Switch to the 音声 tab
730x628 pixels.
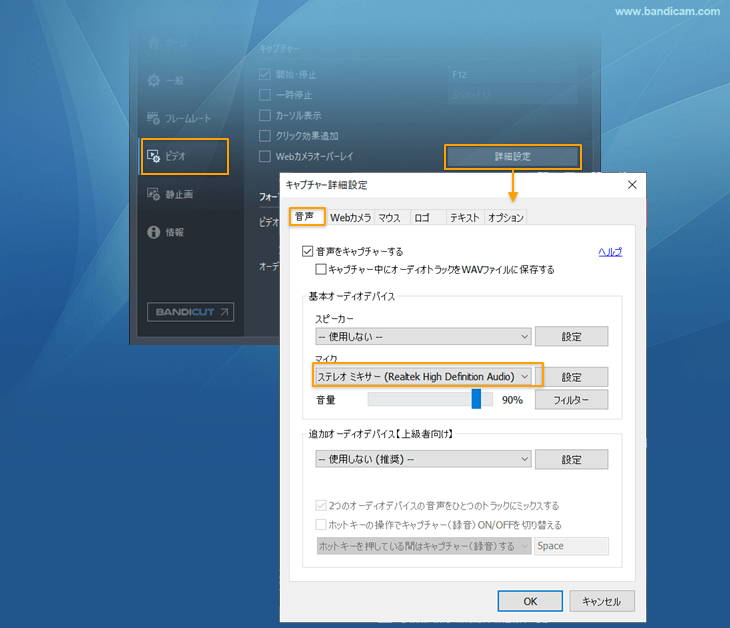[307, 216]
